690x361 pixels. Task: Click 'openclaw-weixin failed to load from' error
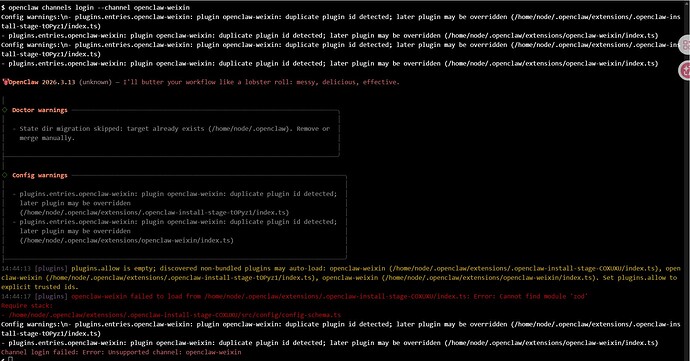pyautogui.click(x=136, y=296)
